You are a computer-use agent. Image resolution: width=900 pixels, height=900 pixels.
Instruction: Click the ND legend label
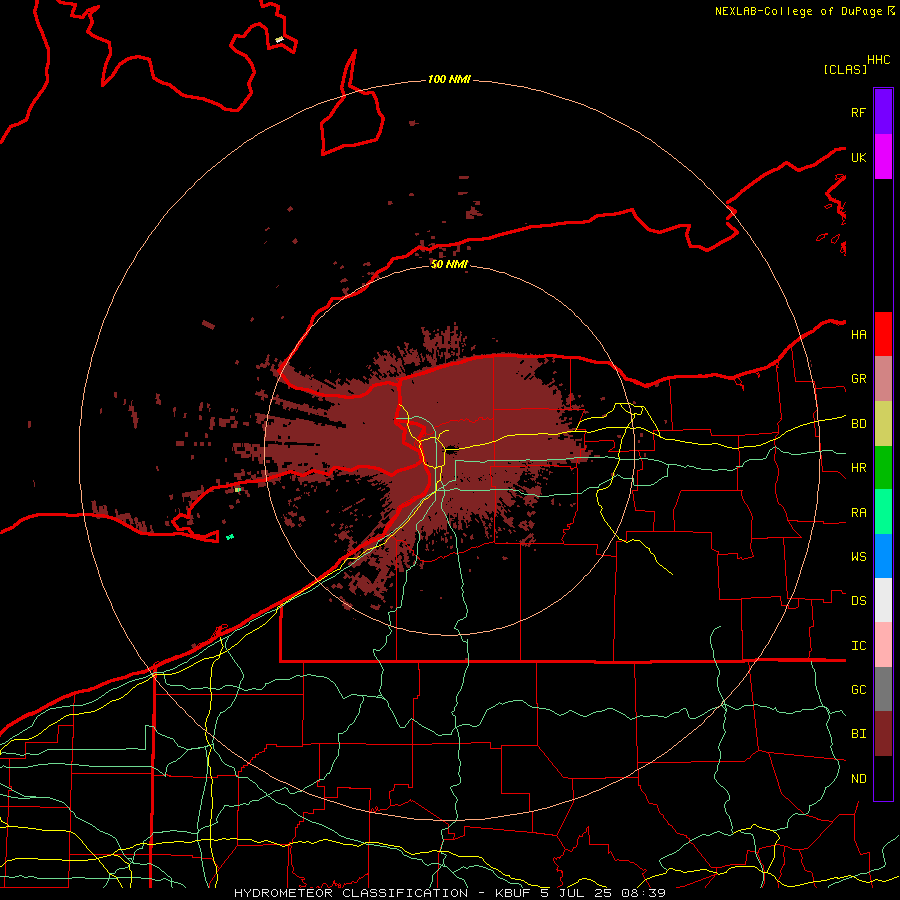(x=858, y=779)
